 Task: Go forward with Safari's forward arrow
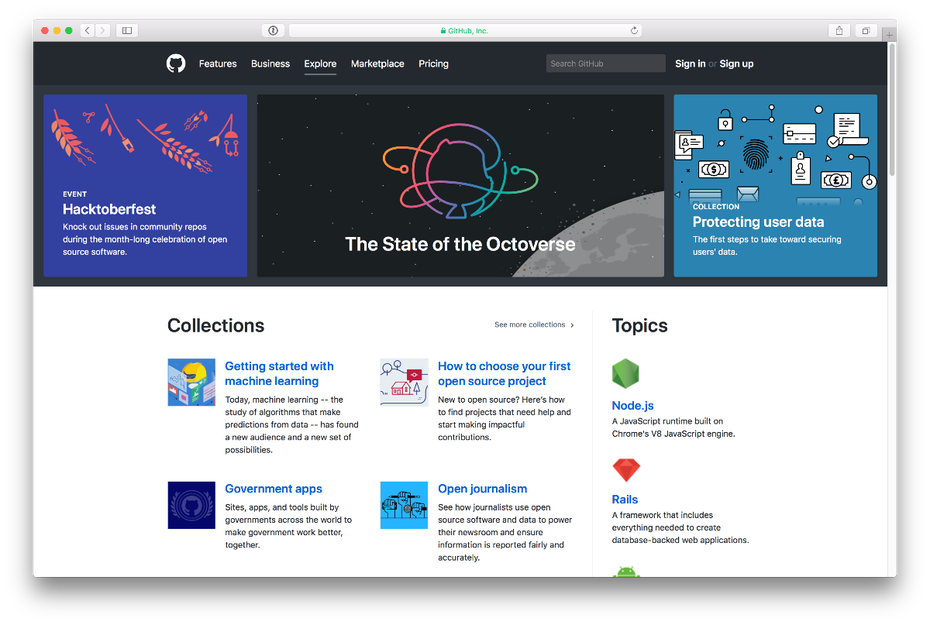(103, 30)
